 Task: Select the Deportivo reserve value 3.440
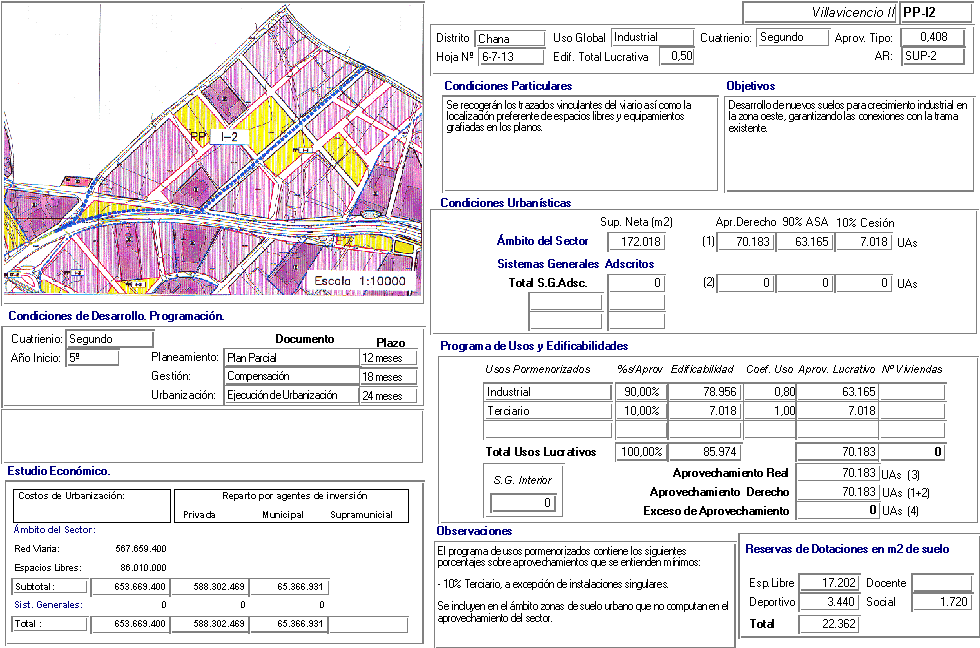pyautogui.click(x=829, y=603)
